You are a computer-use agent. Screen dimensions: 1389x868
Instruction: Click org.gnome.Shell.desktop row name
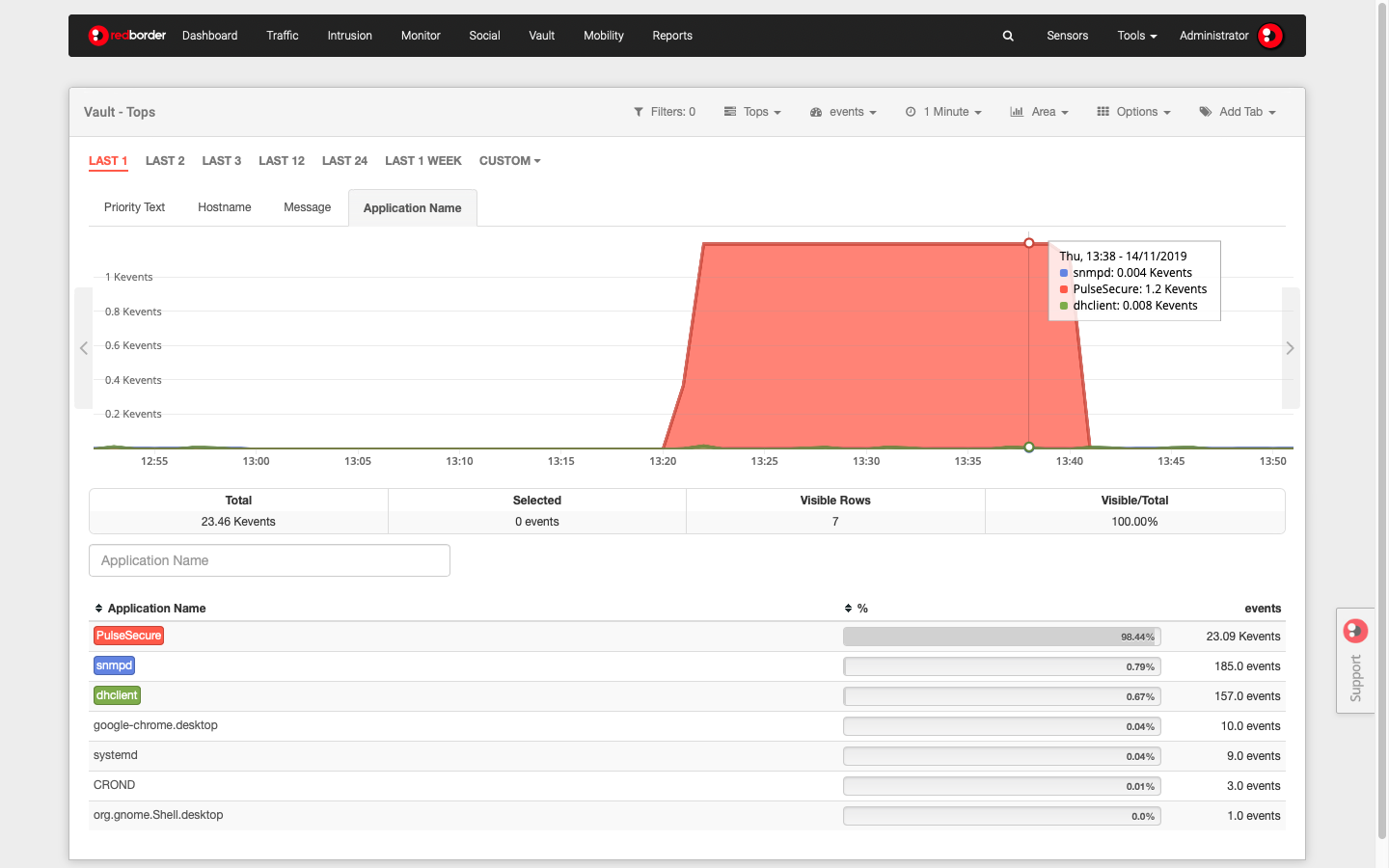click(158, 815)
